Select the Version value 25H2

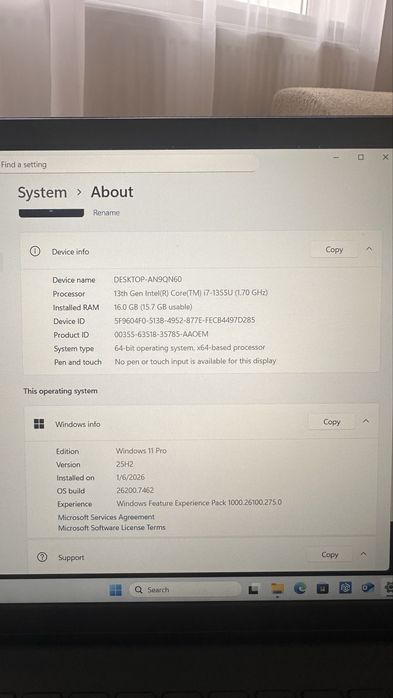tap(125, 464)
